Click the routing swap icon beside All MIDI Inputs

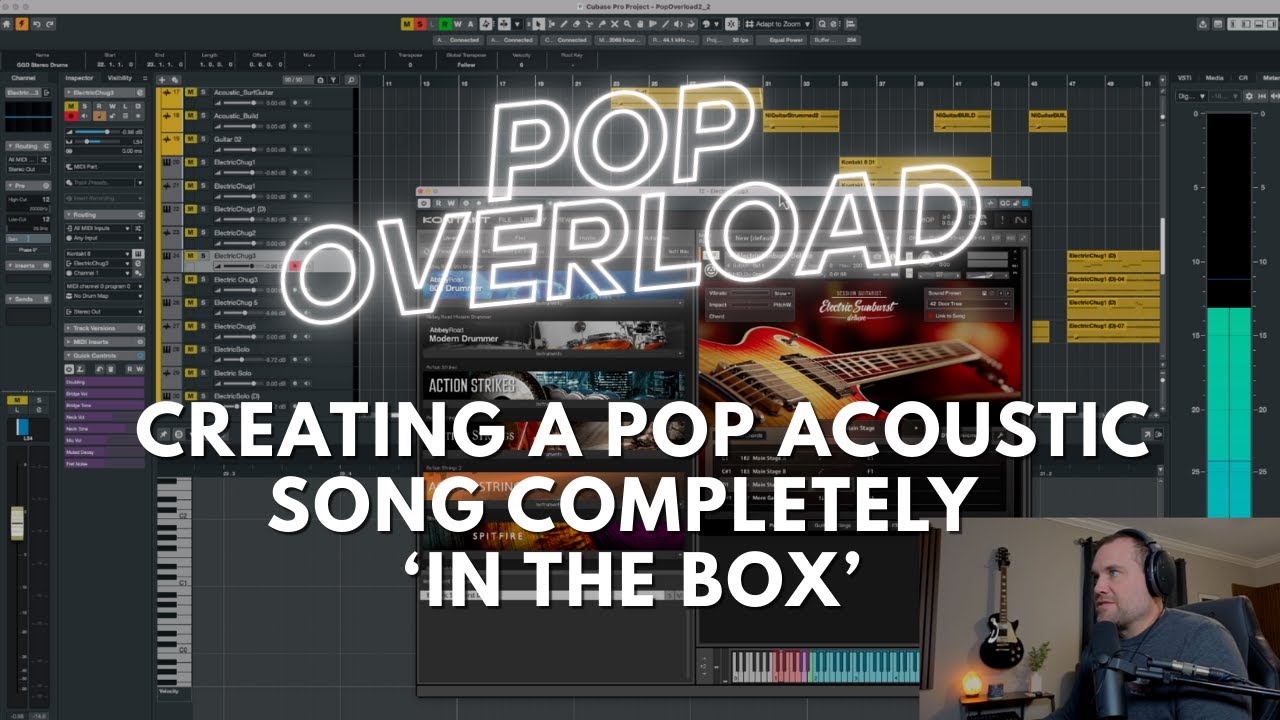click(x=138, y=228)
